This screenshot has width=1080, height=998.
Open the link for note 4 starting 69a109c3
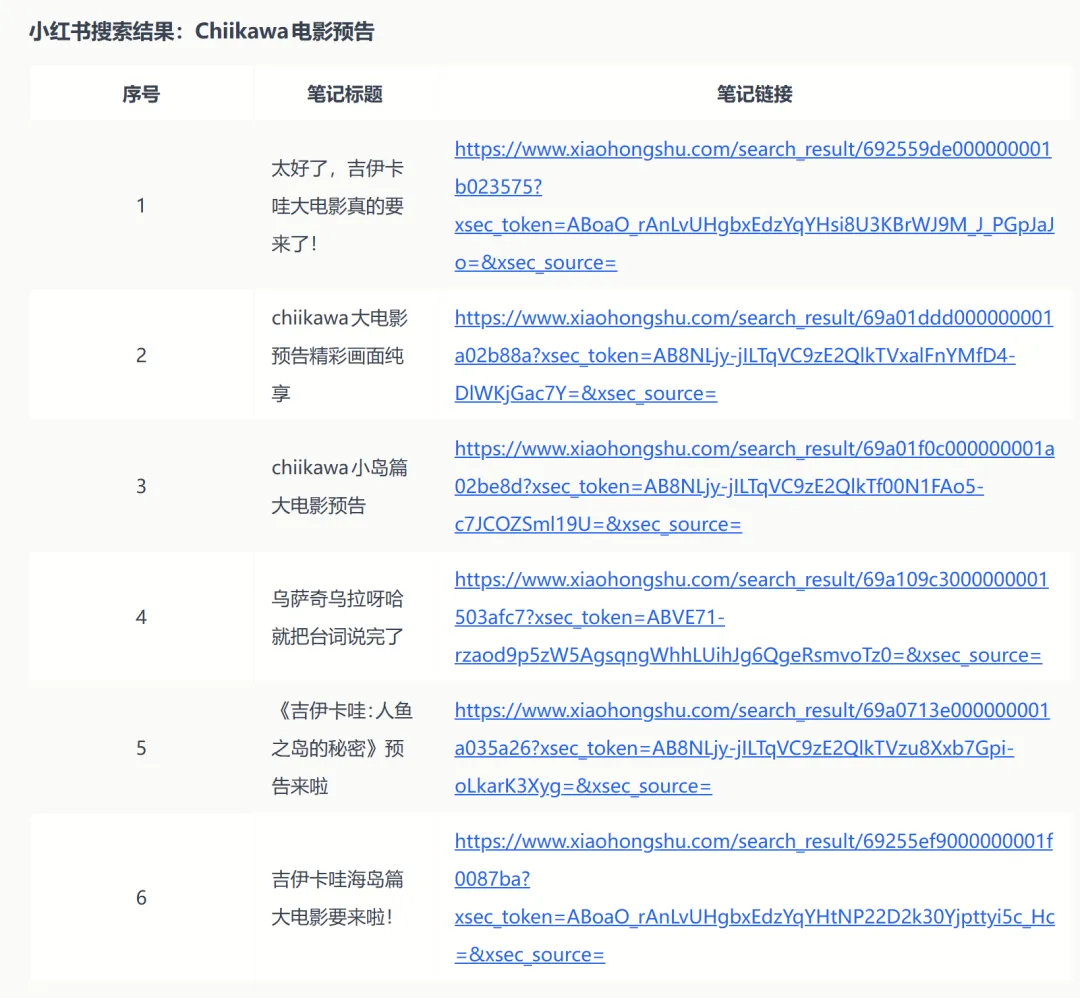751,616
